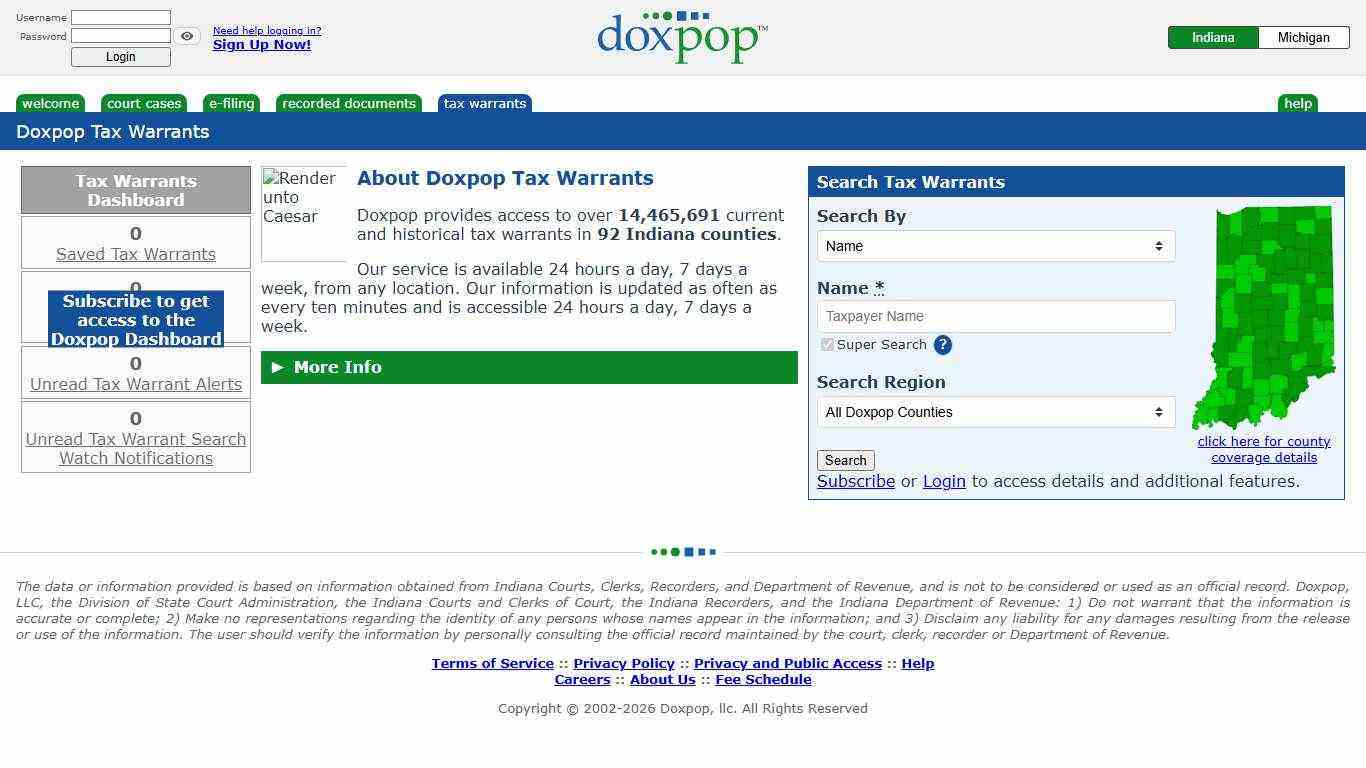This screenshot has height=768, width=1366.
Task: Switch to the Michigan region
Action: click(1303, 37)
